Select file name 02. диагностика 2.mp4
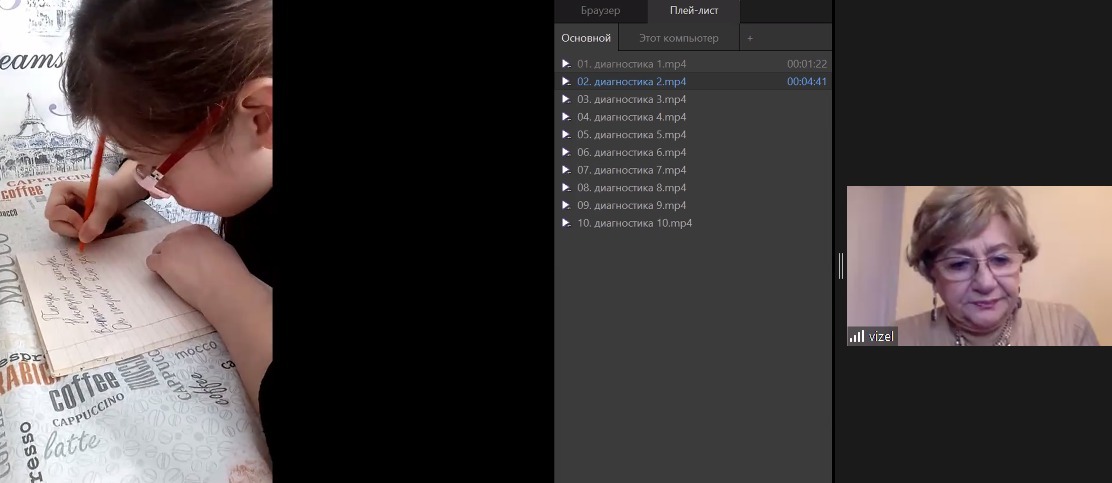This screenshot has height=483, width=1112. [631, 82]
